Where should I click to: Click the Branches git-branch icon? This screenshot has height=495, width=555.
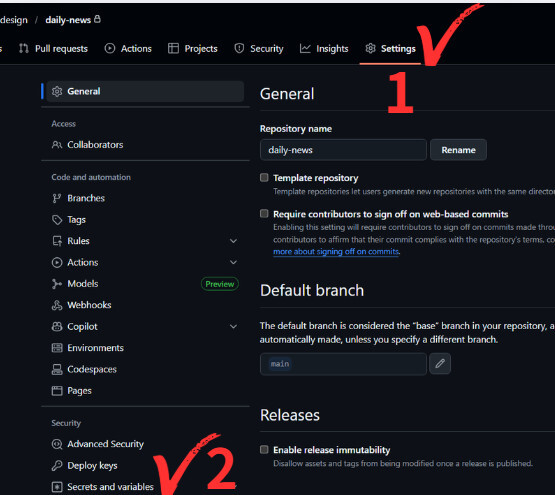coord(57,198)
